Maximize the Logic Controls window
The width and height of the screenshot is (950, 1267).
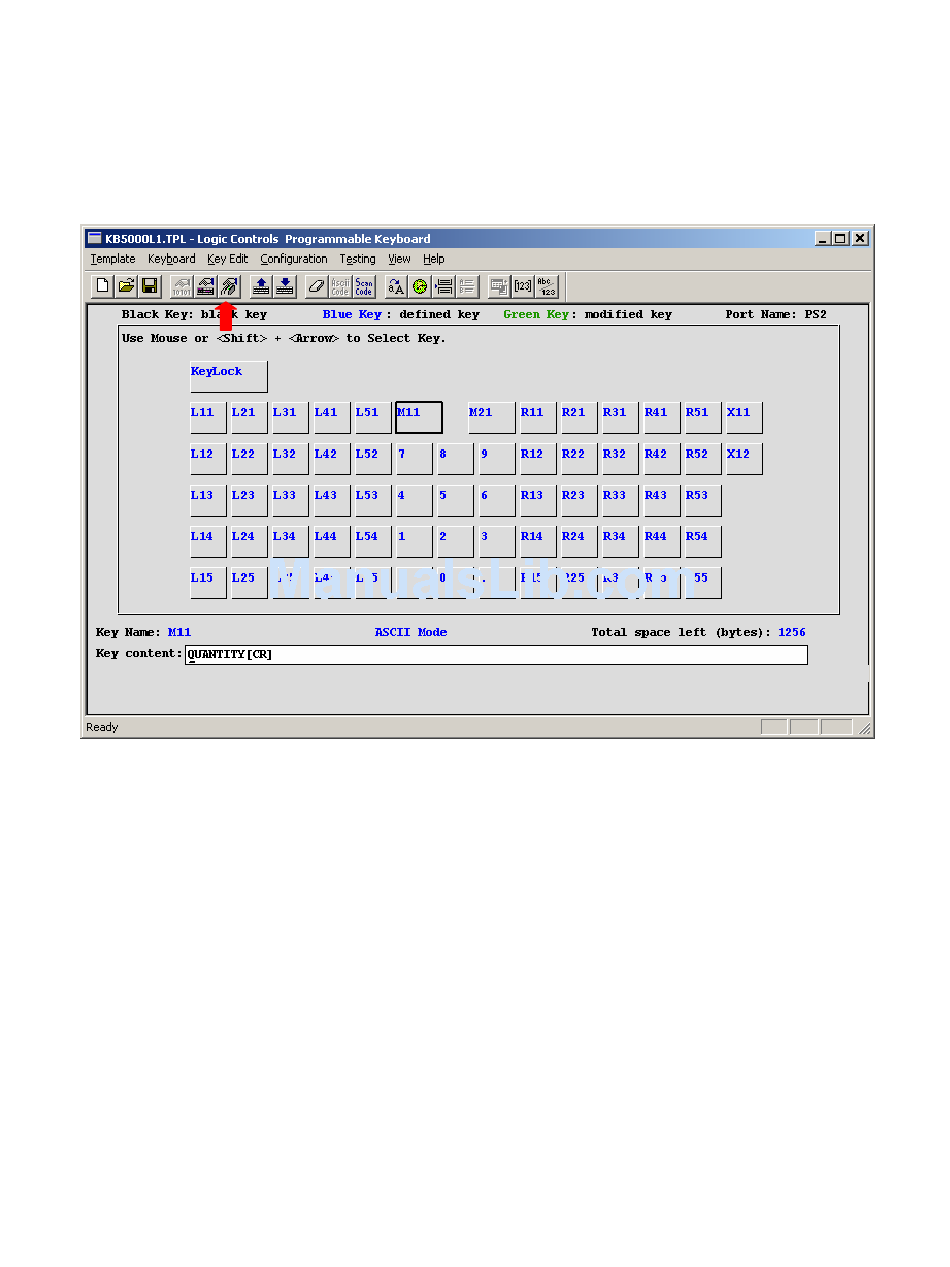click(x=841, y=239)
